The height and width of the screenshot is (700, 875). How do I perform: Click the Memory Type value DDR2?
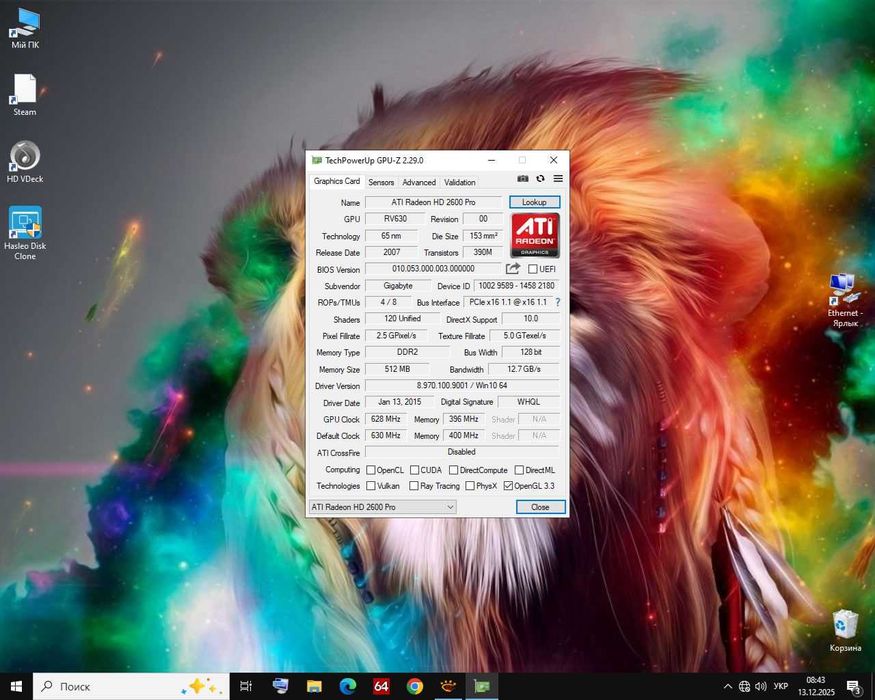[407, 352]
